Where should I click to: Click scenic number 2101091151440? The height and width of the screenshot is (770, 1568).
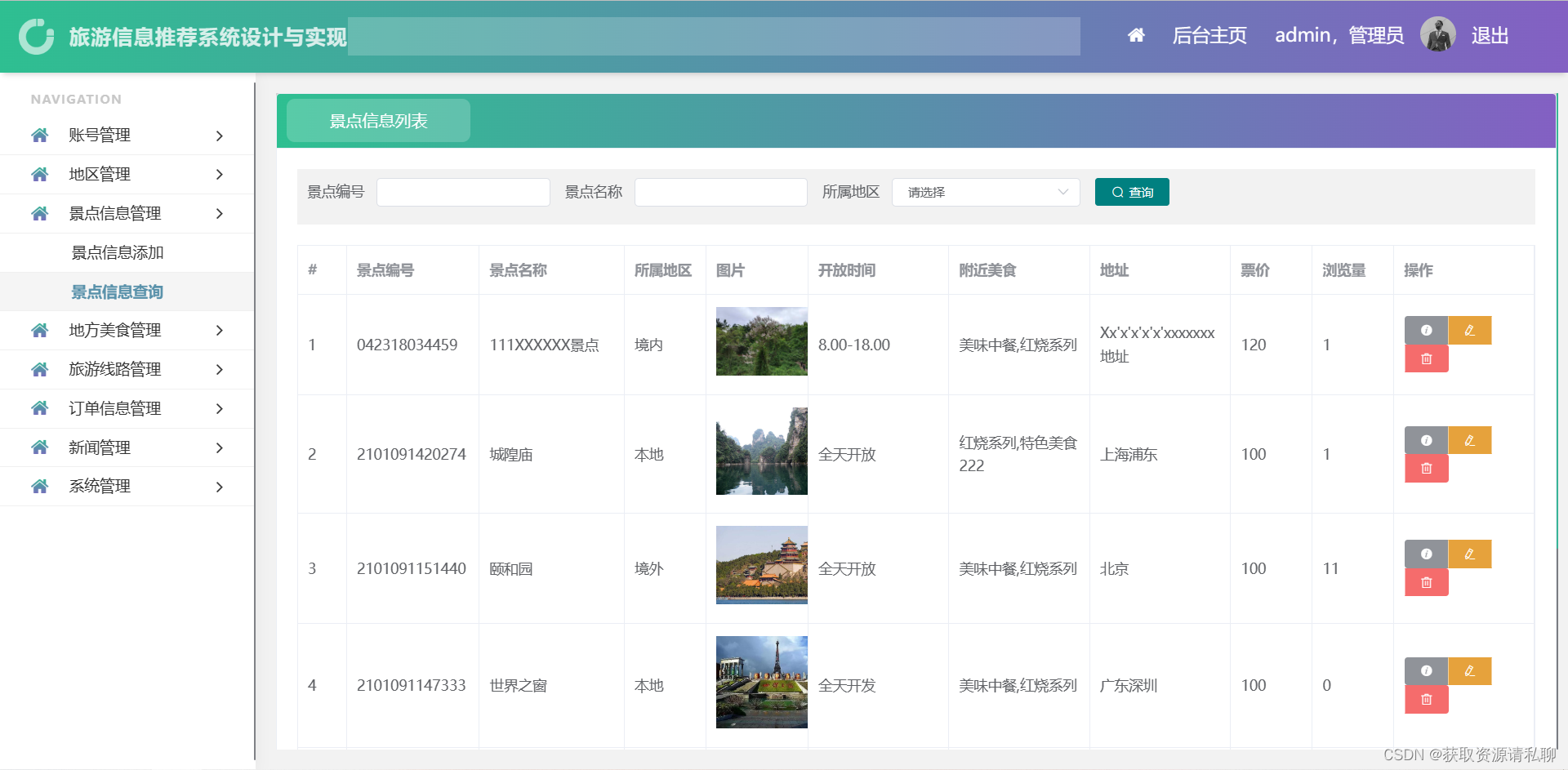(x=412, y=568)
